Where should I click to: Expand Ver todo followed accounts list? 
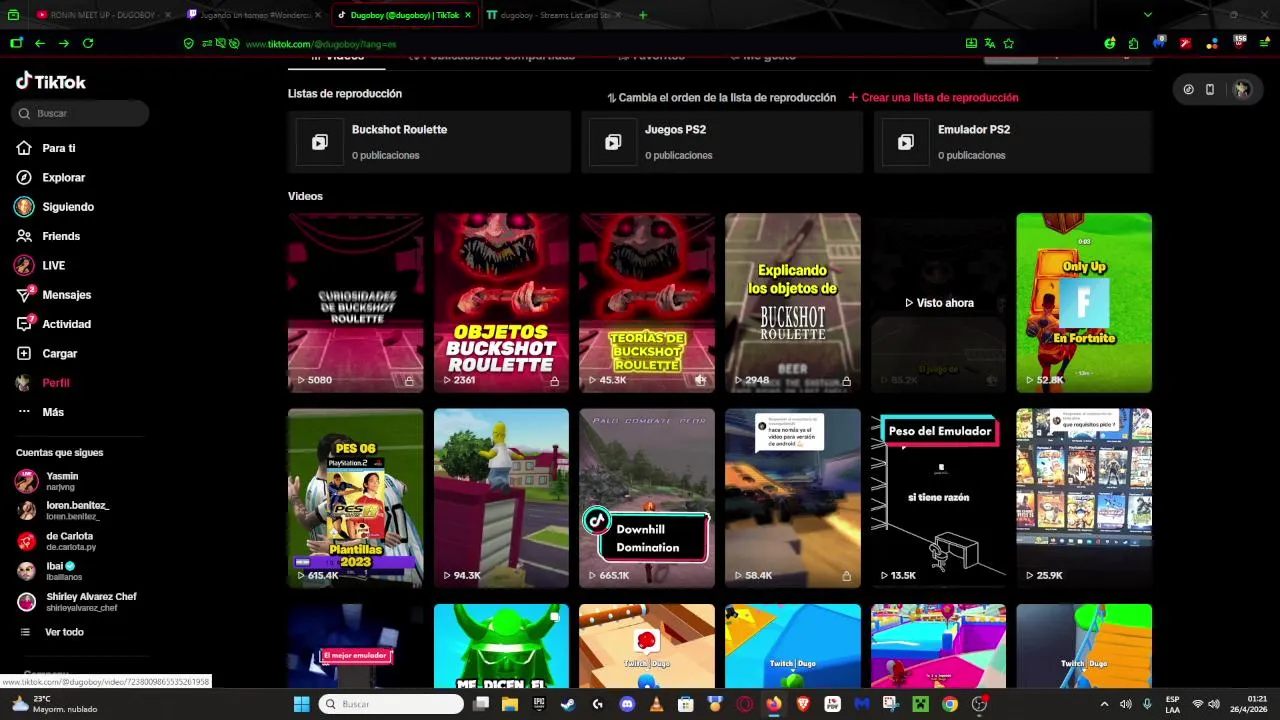52,632
